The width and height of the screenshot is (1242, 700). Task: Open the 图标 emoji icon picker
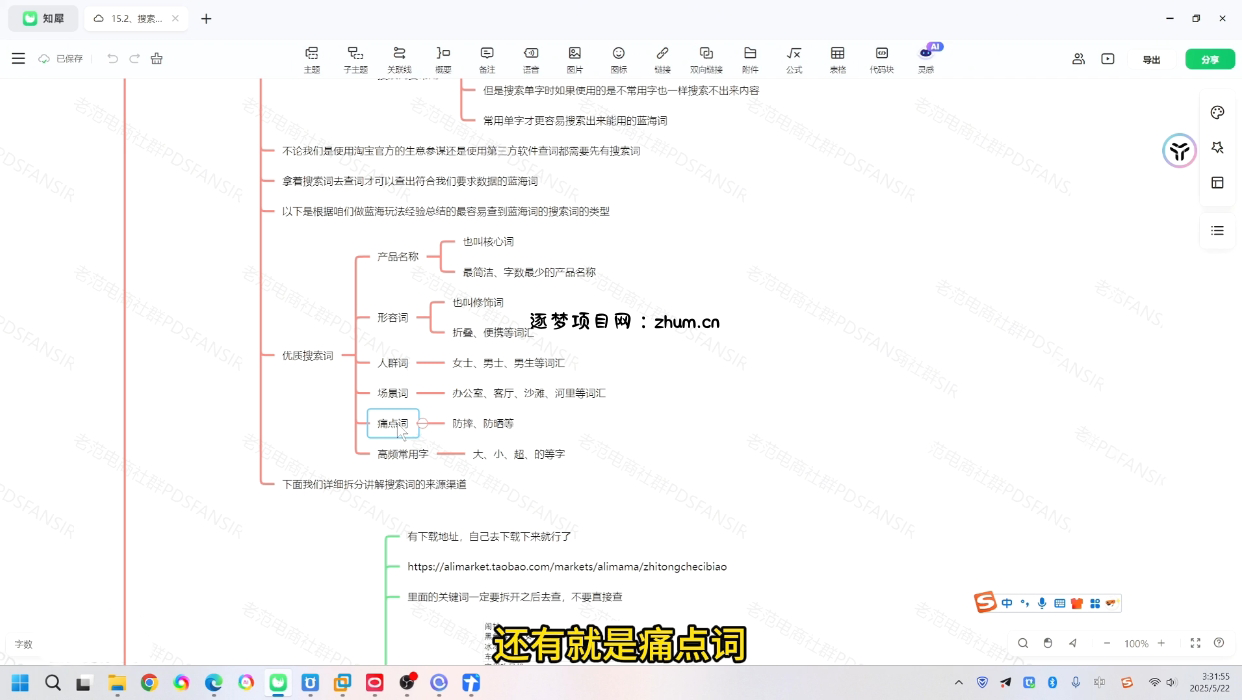coord(618,60)
